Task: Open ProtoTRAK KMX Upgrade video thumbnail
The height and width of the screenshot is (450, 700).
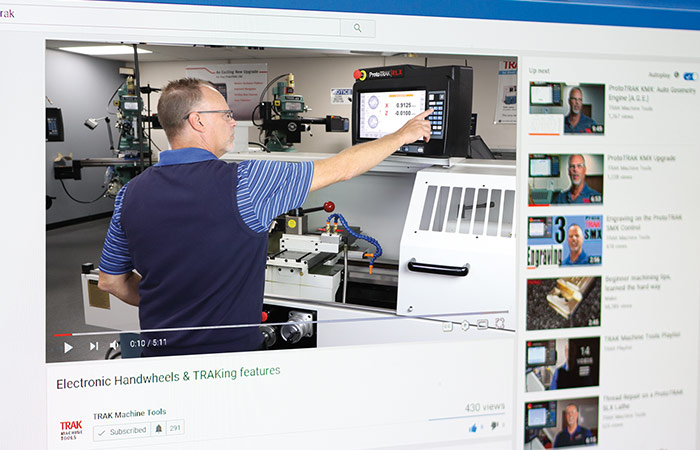Action: [566, 179]
